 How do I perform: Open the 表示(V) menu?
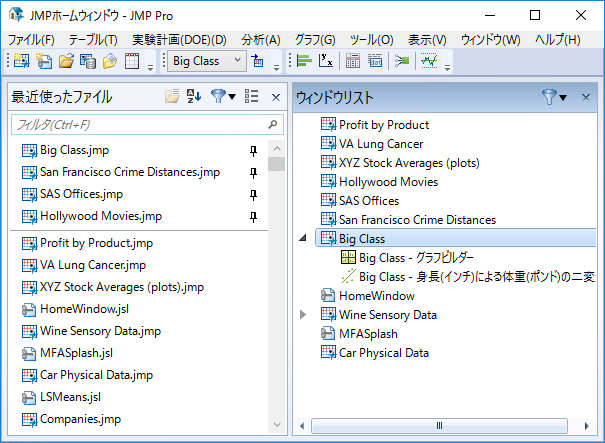(x=427, y=40)
